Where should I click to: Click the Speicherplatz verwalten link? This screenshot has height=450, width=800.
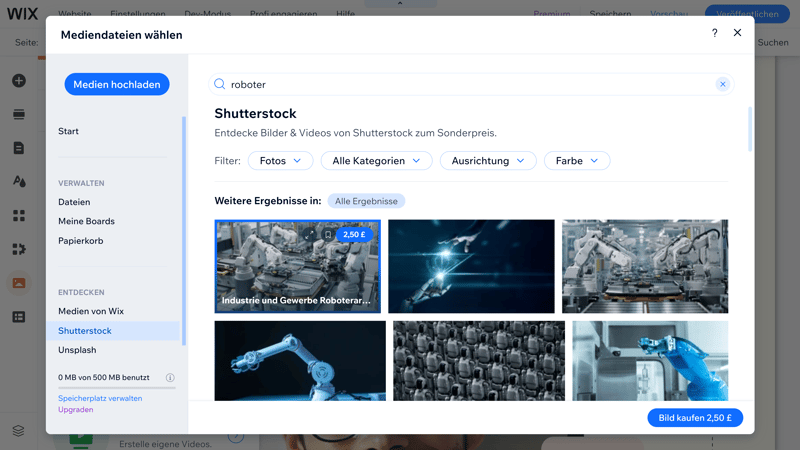tap(100, 398)
